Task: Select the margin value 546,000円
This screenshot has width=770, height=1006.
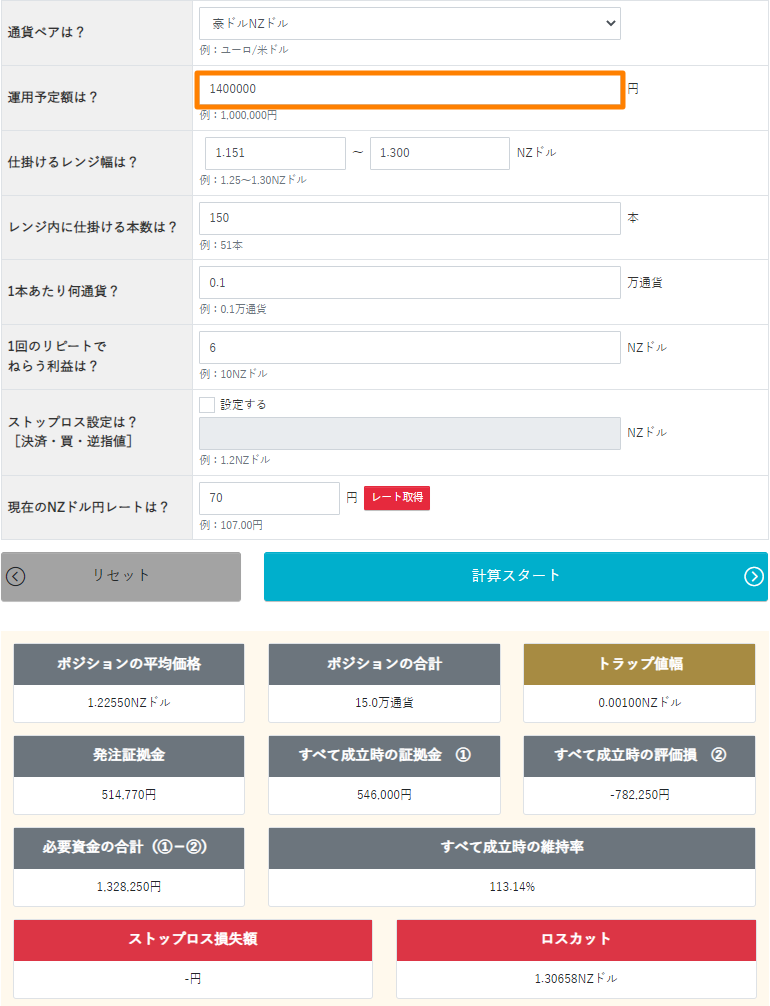Action: tap(384, 795)
